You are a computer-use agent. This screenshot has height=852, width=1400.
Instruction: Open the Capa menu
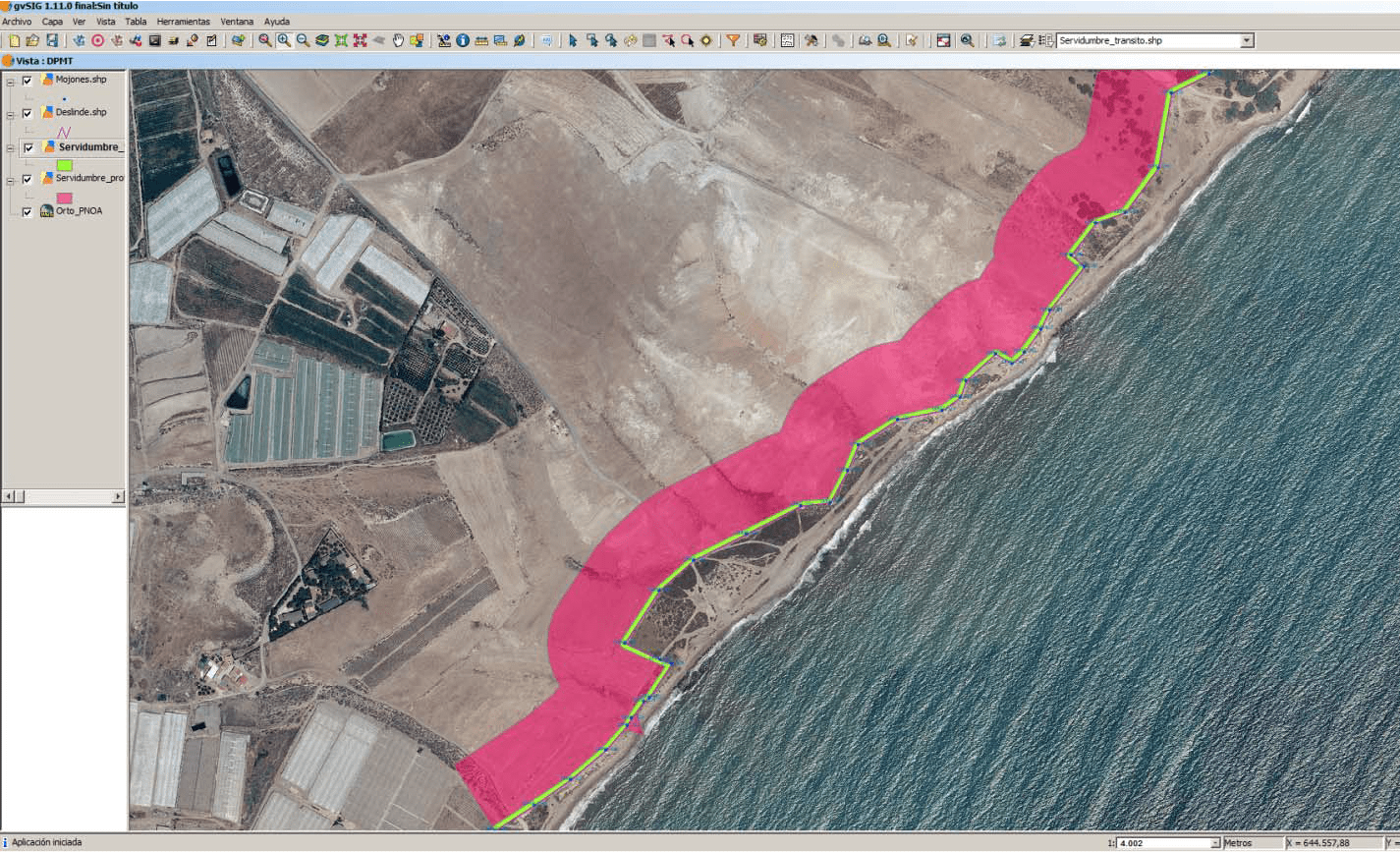(52, 21)
